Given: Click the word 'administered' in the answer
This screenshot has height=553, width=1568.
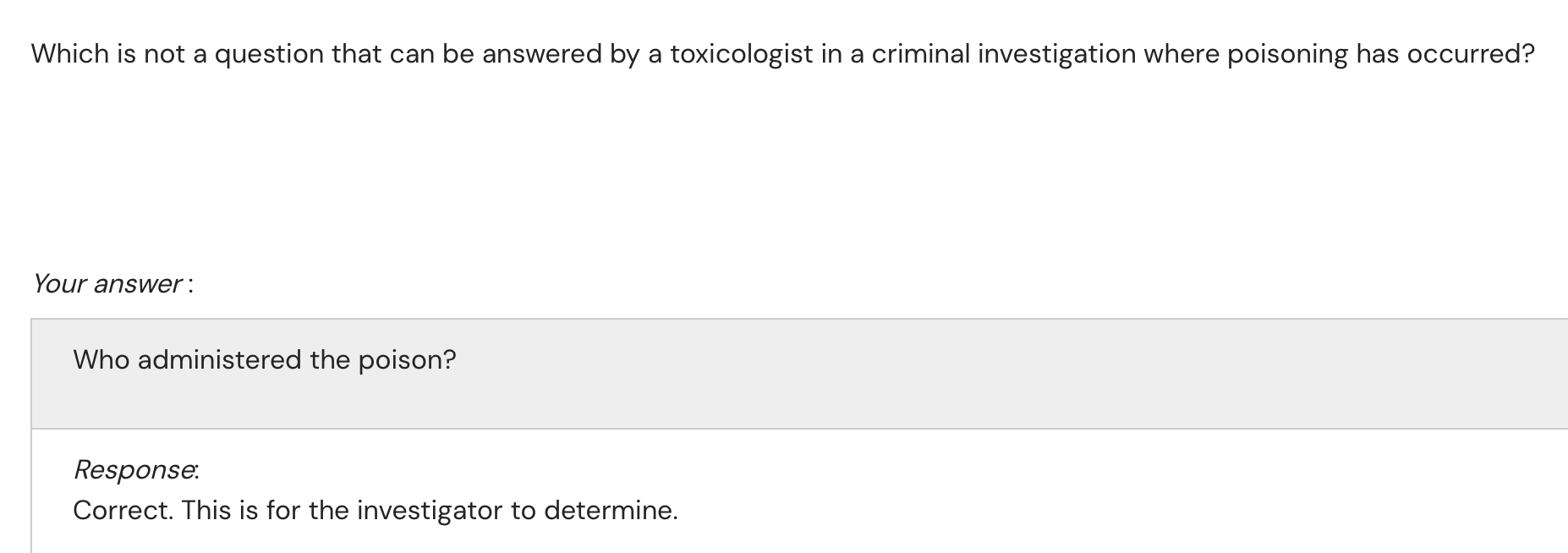Looking at the screenshot, I should (219, 360).
